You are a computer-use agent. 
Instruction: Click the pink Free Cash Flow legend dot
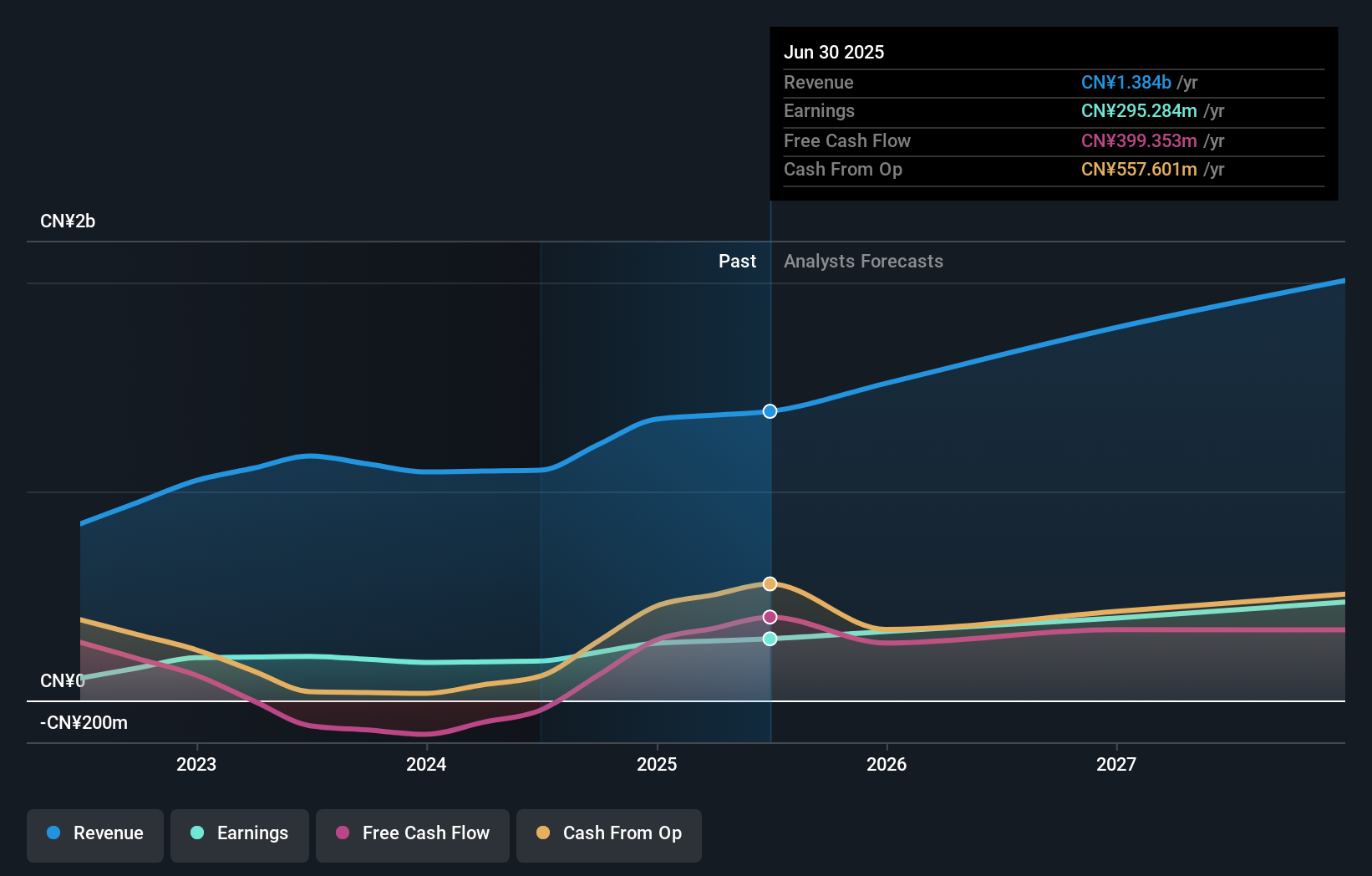[x=343, y=833]
